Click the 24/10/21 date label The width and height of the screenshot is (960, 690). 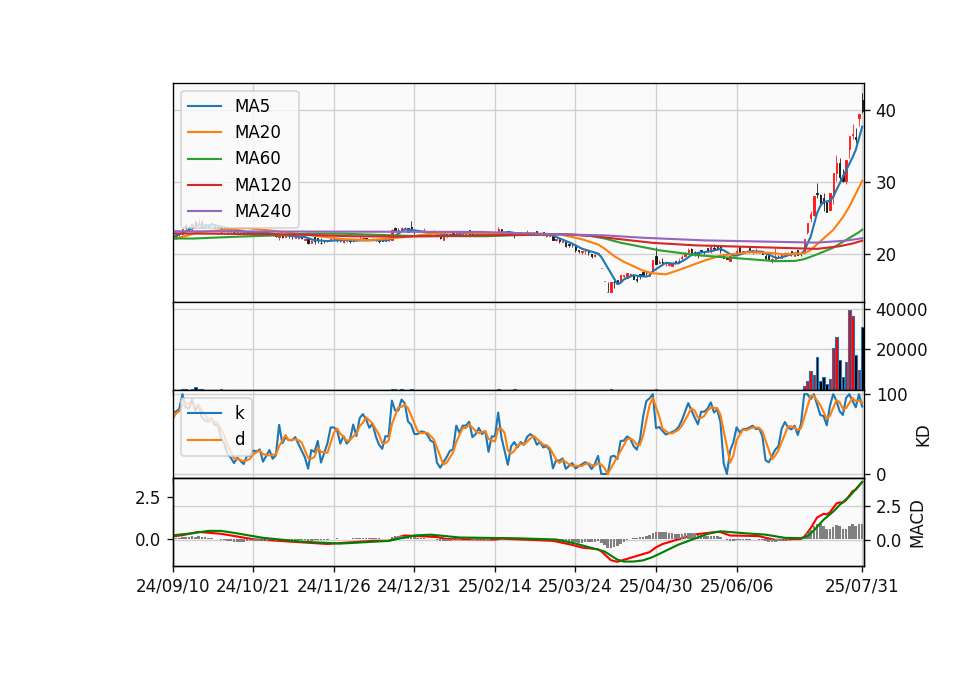(253, 586)
